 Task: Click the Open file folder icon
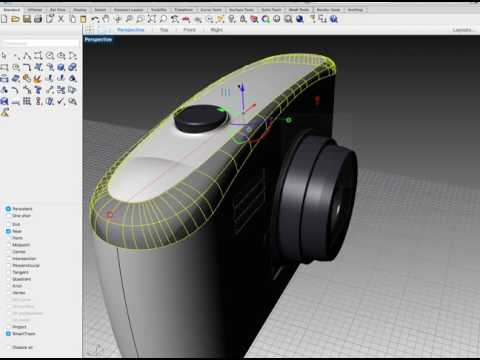point(15,19)
